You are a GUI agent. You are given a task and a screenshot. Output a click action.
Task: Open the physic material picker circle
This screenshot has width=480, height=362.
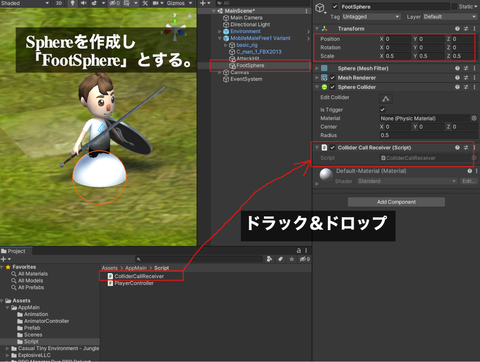(x=474, y=118)
